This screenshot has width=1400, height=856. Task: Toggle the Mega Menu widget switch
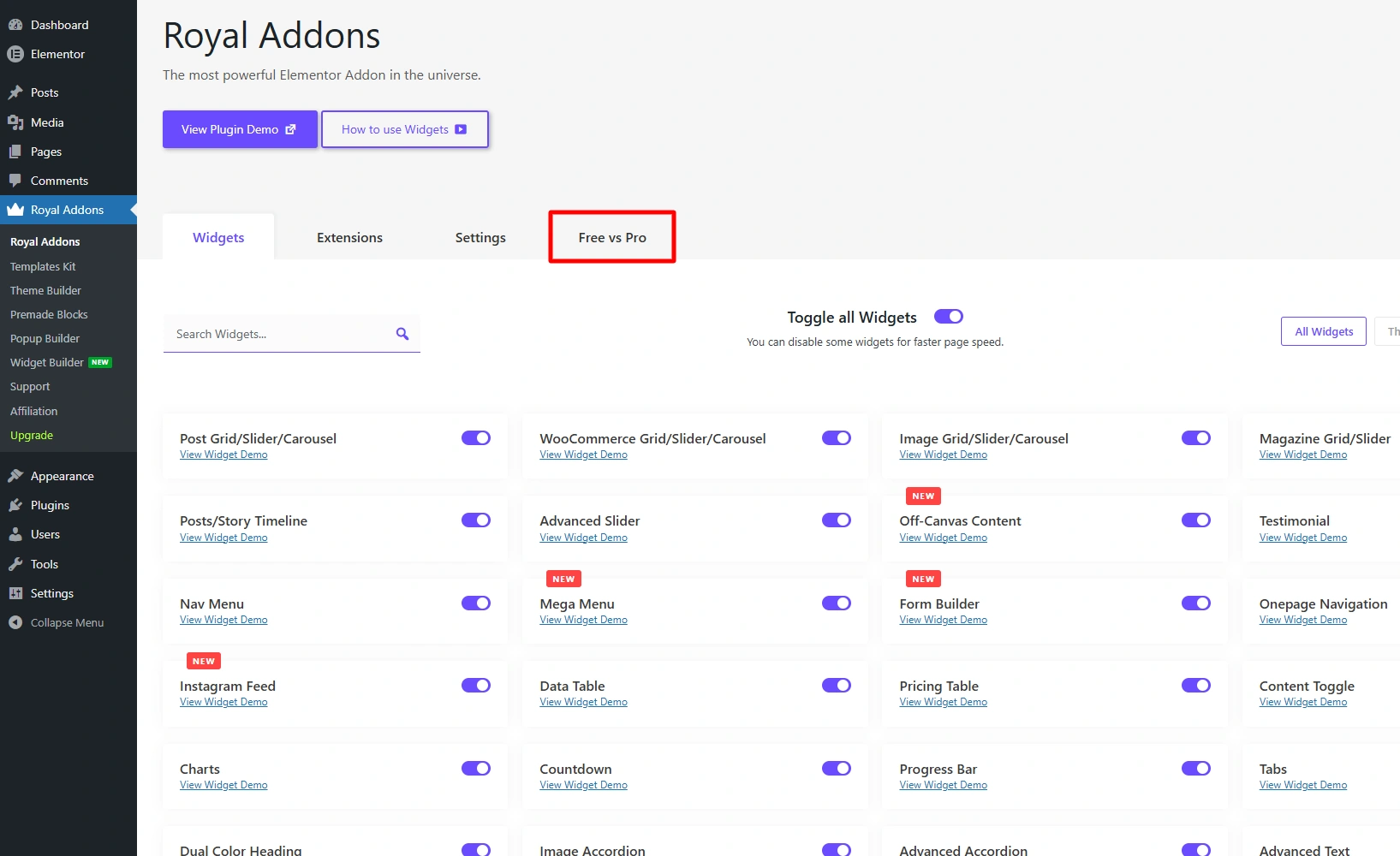[837, 603]
